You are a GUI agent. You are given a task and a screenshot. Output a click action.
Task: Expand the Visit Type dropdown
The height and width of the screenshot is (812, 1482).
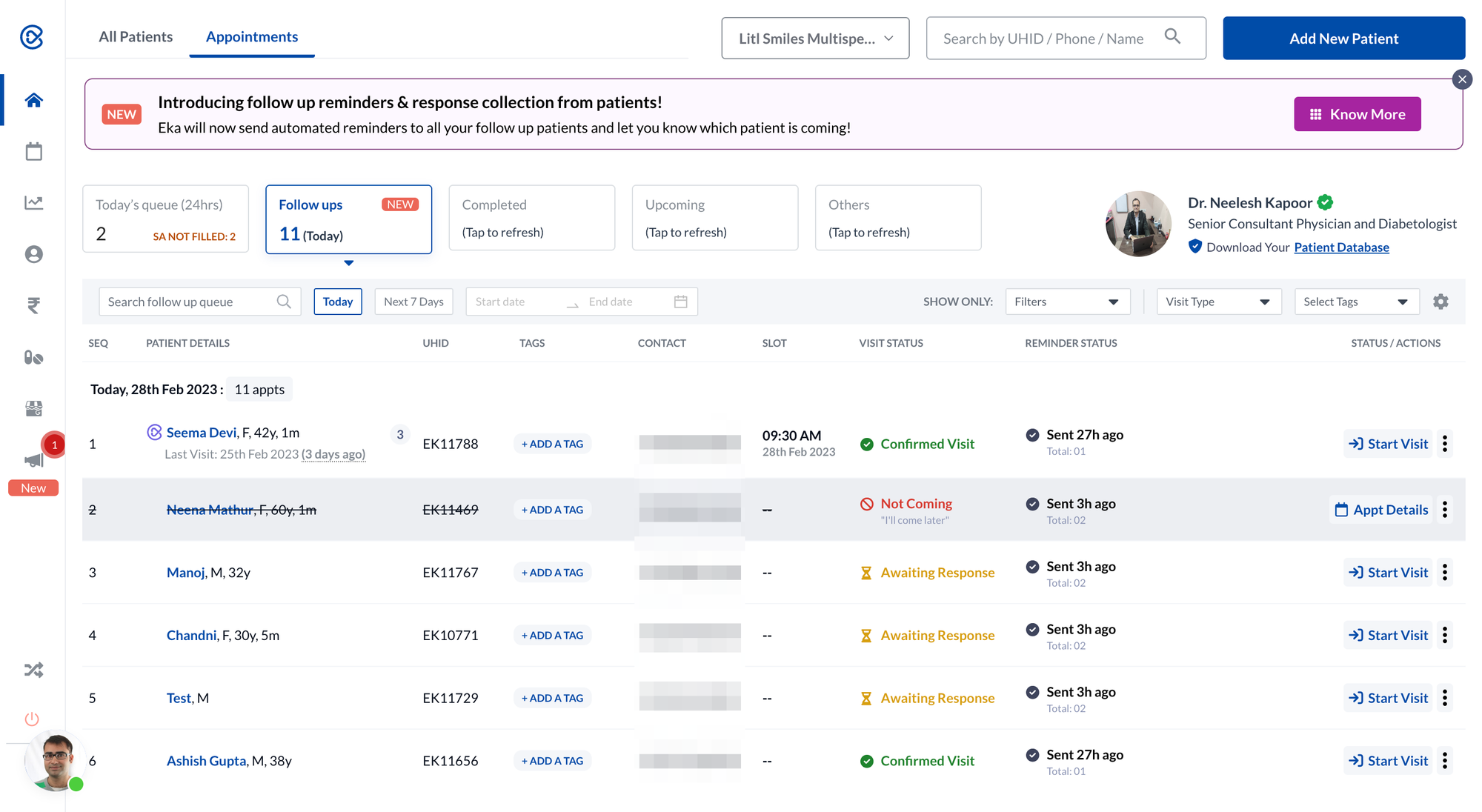(x=1218, y=302)
